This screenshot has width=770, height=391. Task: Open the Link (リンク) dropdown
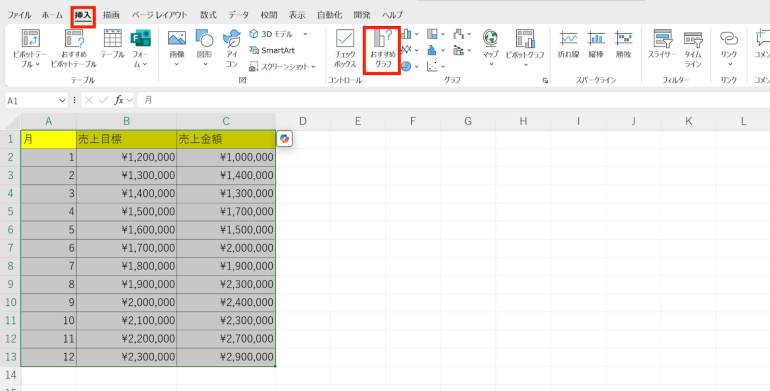tap(729, 64)
